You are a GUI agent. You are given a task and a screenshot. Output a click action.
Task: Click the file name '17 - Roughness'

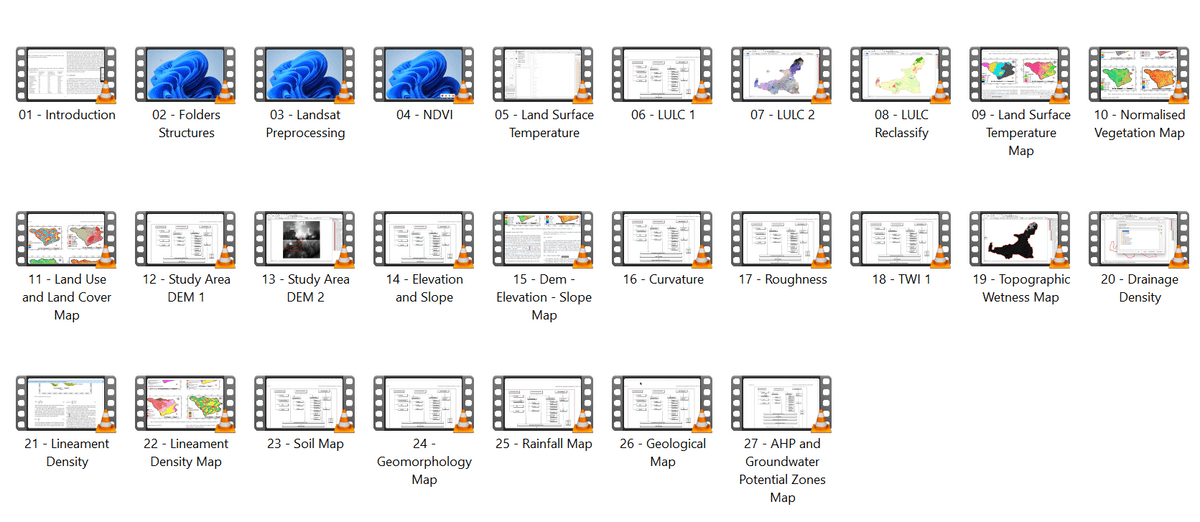[x=782, y=279]
